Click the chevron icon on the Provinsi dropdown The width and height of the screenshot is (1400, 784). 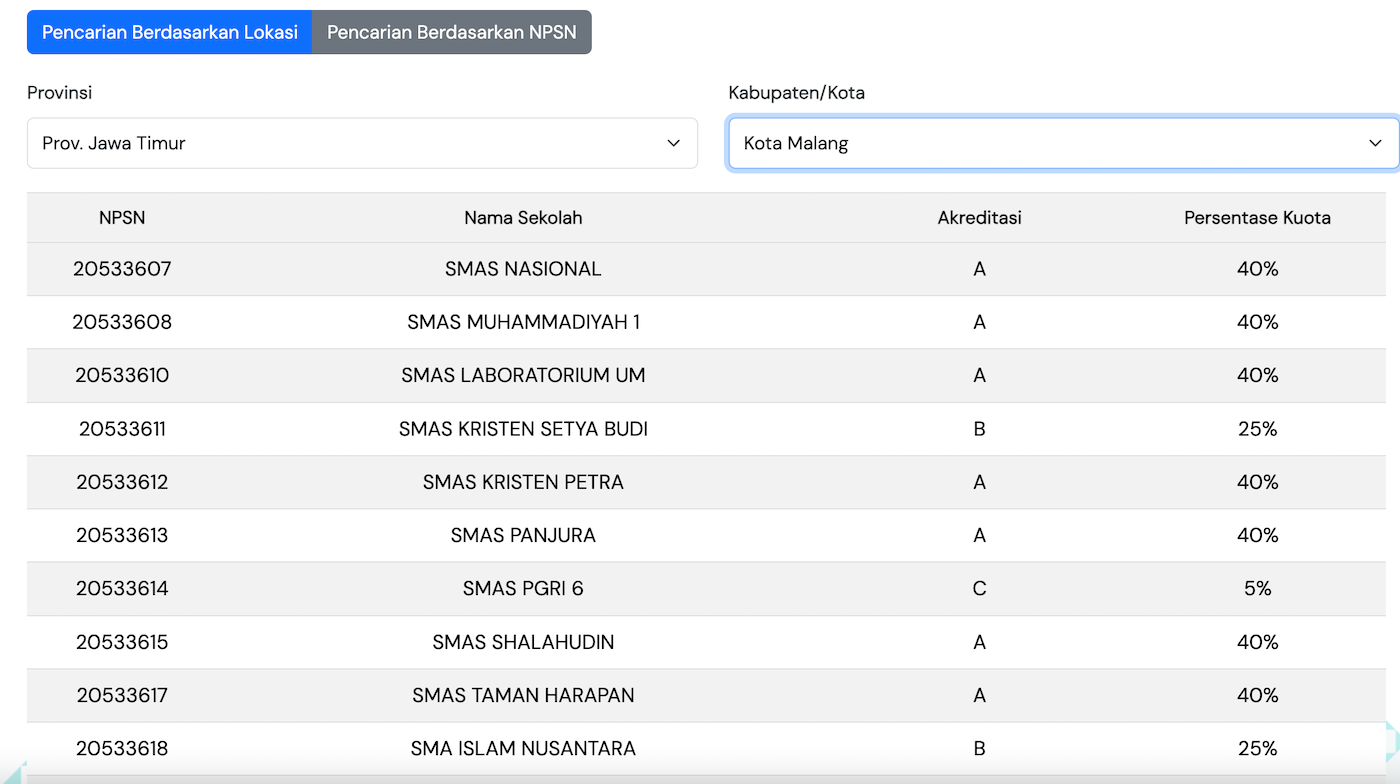[x=673, y=143]
